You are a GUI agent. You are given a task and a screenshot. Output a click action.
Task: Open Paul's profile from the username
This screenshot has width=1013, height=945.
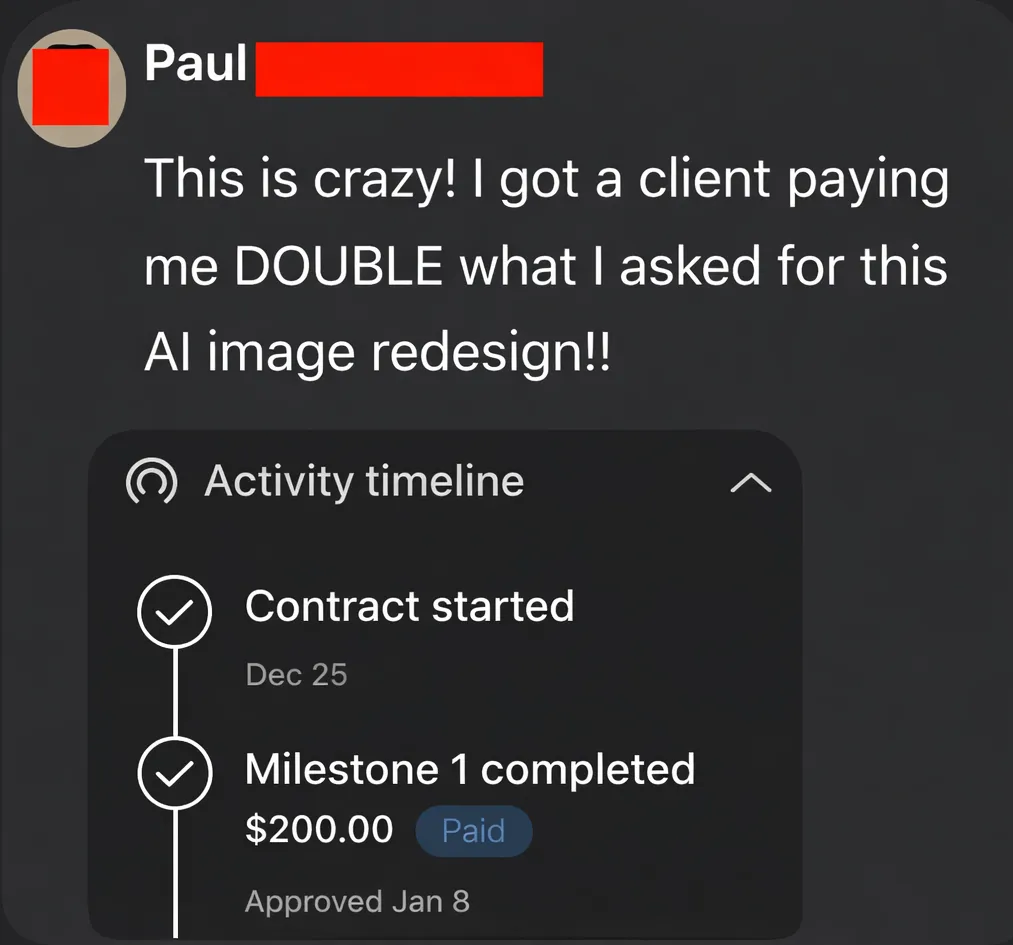(x=196, y=64)
